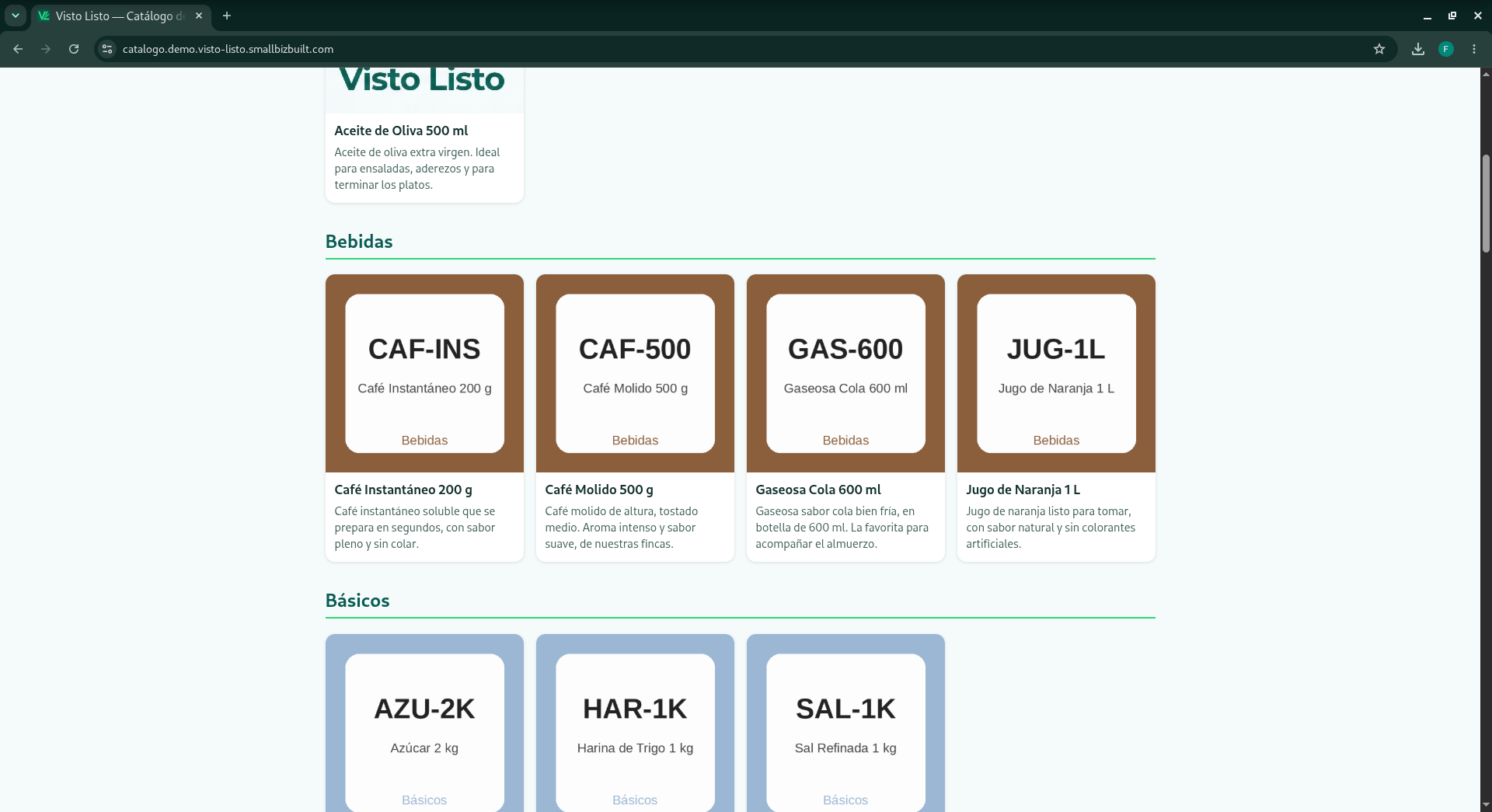The width and height of the screenshot is (1492, 812).
Task: Click Jugo de naranja listo description
Action: click(x=1051, y=528)
